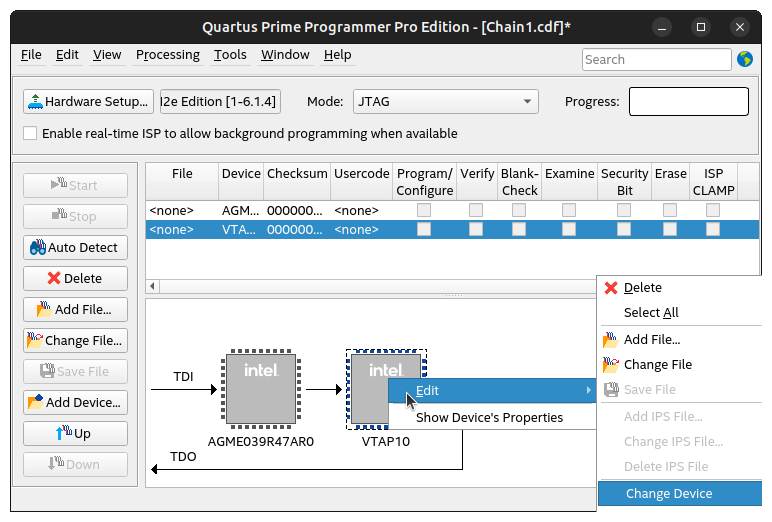Open the Processing menu
772x522 pixels.
167,55
